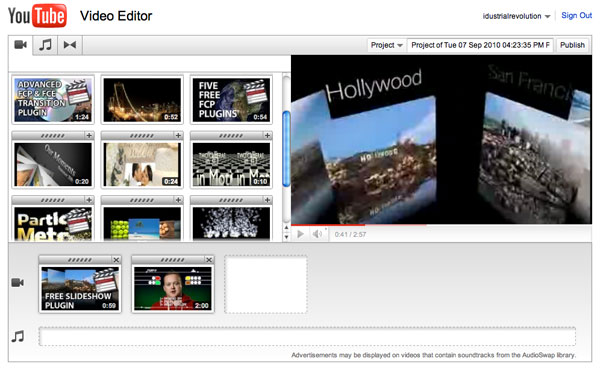
Task: Select Free Slideshow Plugin timeline clip
Action: (80, 289)
